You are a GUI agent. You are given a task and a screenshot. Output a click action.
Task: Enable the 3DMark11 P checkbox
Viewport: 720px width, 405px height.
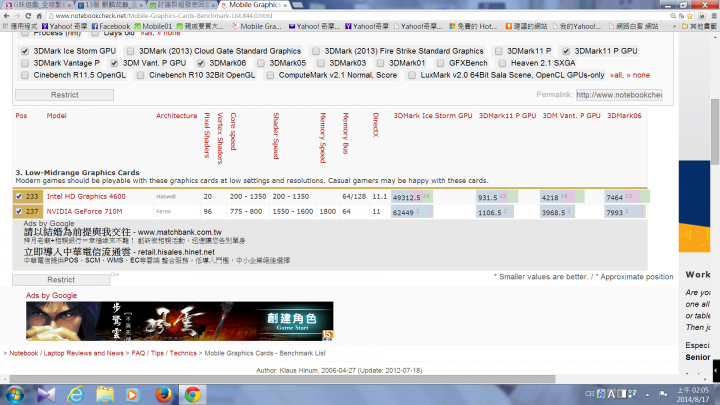coord(499,51)
